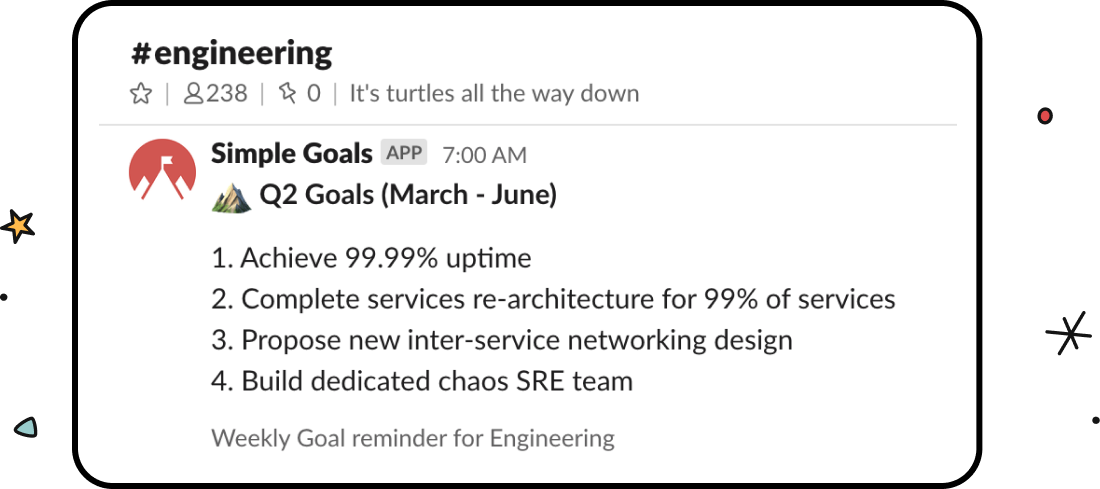Click the 0 pinned items count
Viewport: 1100px width, 489px height.
tap(313, 93)
